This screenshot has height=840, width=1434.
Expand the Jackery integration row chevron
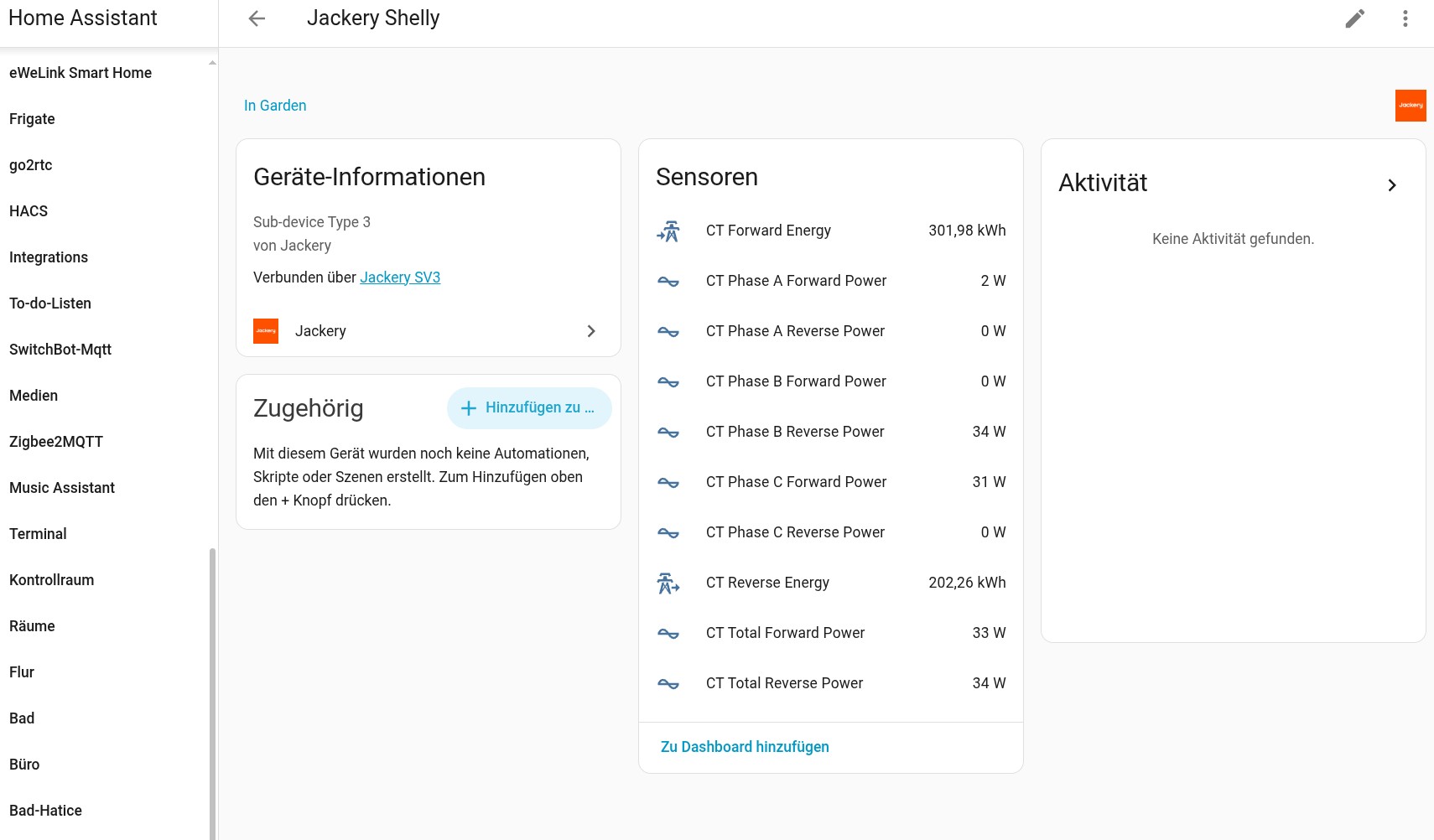[591, 331]
